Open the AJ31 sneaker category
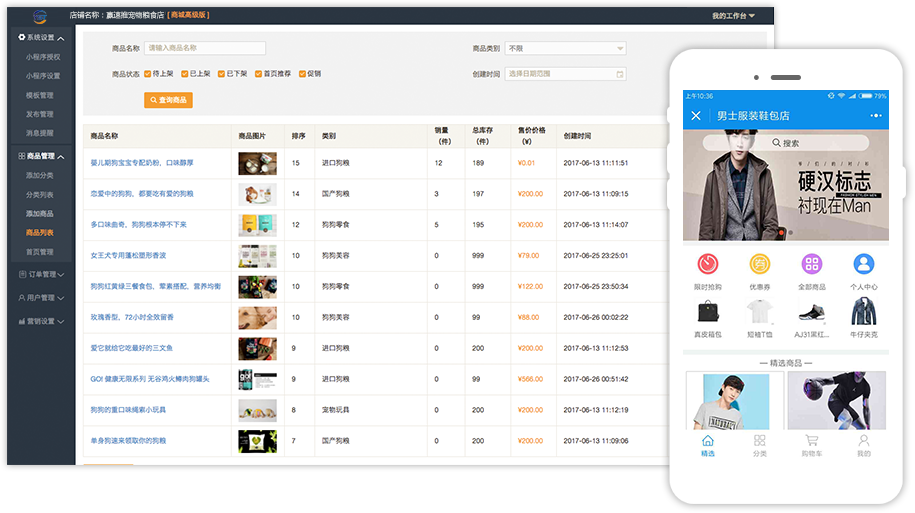This screenshot has height=513, width=915. pyautogui.click(x=811, y=313)
